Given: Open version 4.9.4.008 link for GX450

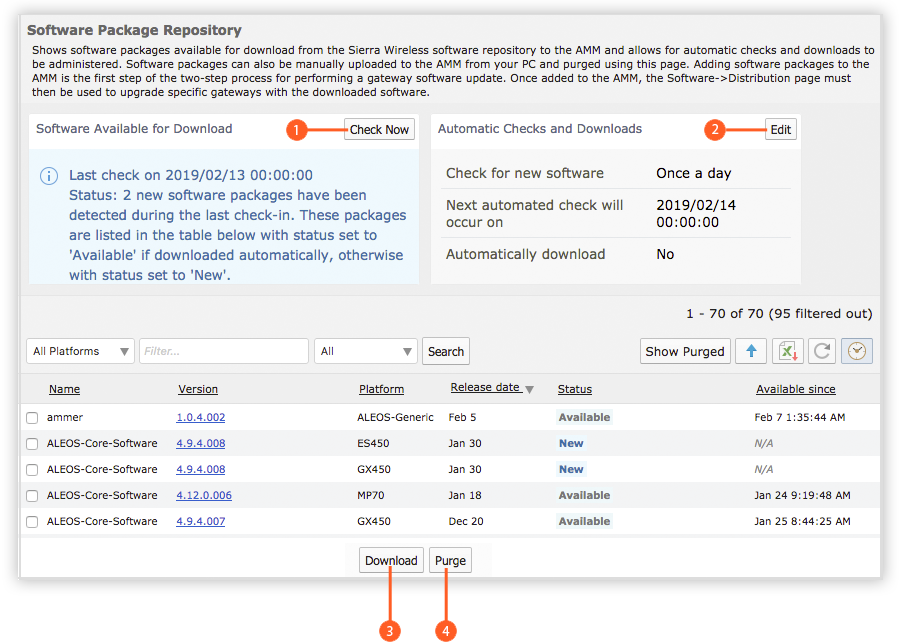Looking at the screenshot, I should 200,469.
